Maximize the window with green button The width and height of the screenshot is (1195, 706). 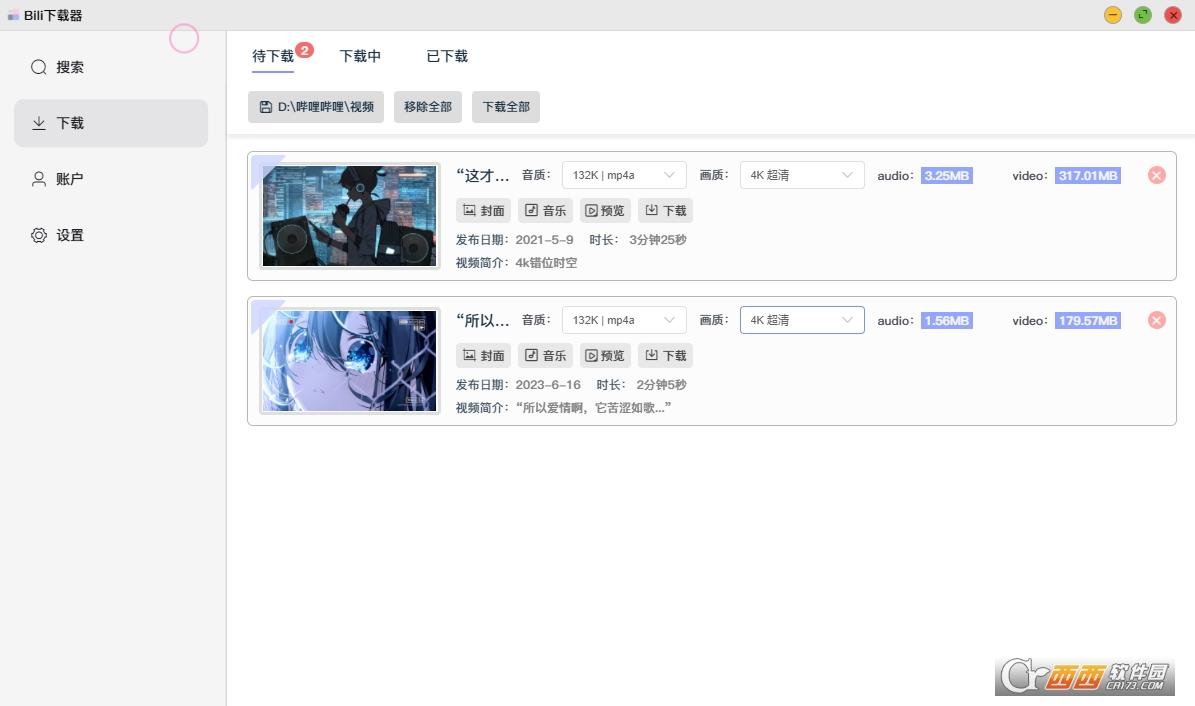click(x=1142, y=15)
